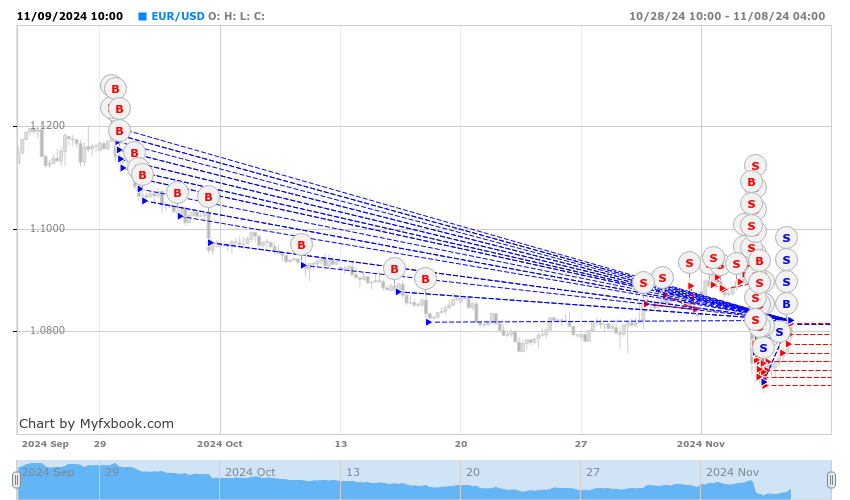
Task: Click the 1.0800 price axis label
Action: [47, 330]
